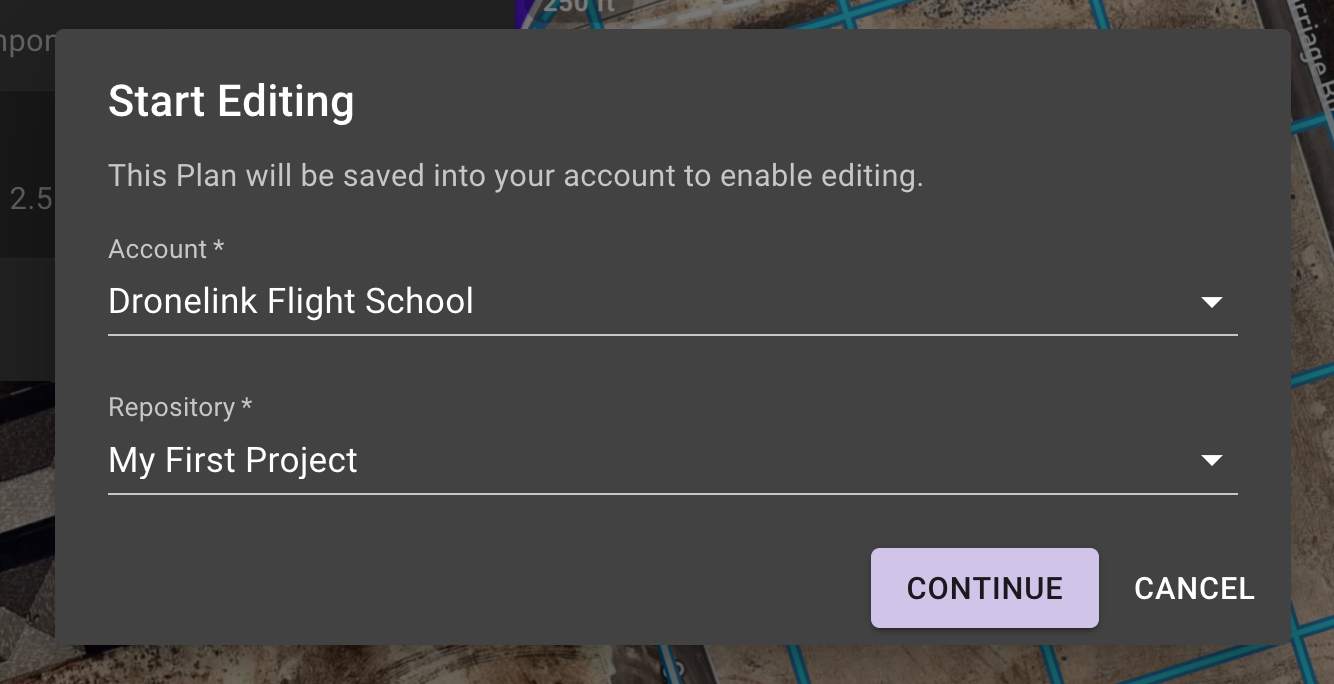Click the 250 ft map scale label
This screenshot has width=1334, height=684.
[x=578, y=6]
